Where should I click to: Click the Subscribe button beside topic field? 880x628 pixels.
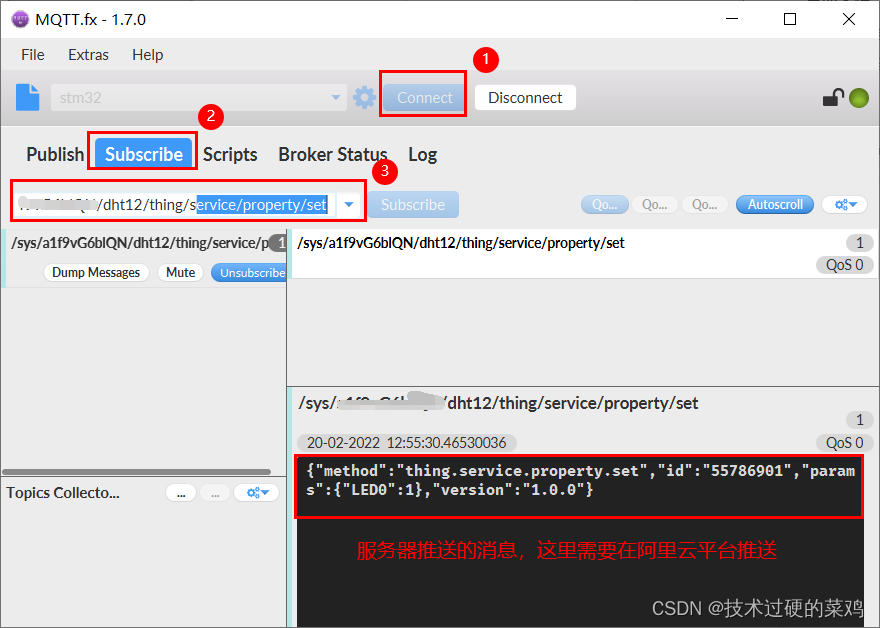tap(413, 205)
